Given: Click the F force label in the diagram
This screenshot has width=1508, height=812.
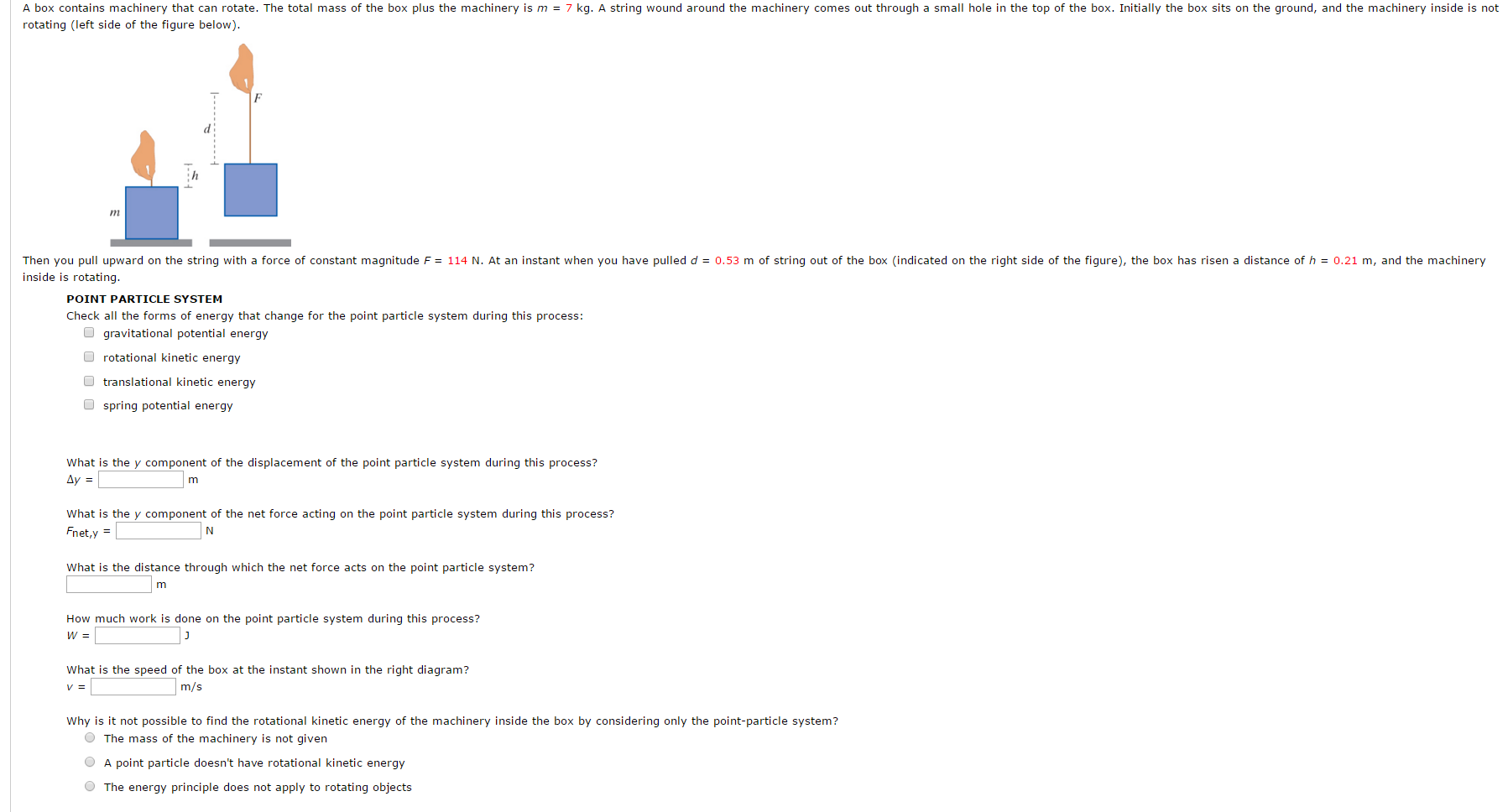Looking at the screenshot, I should coord(258,98).
